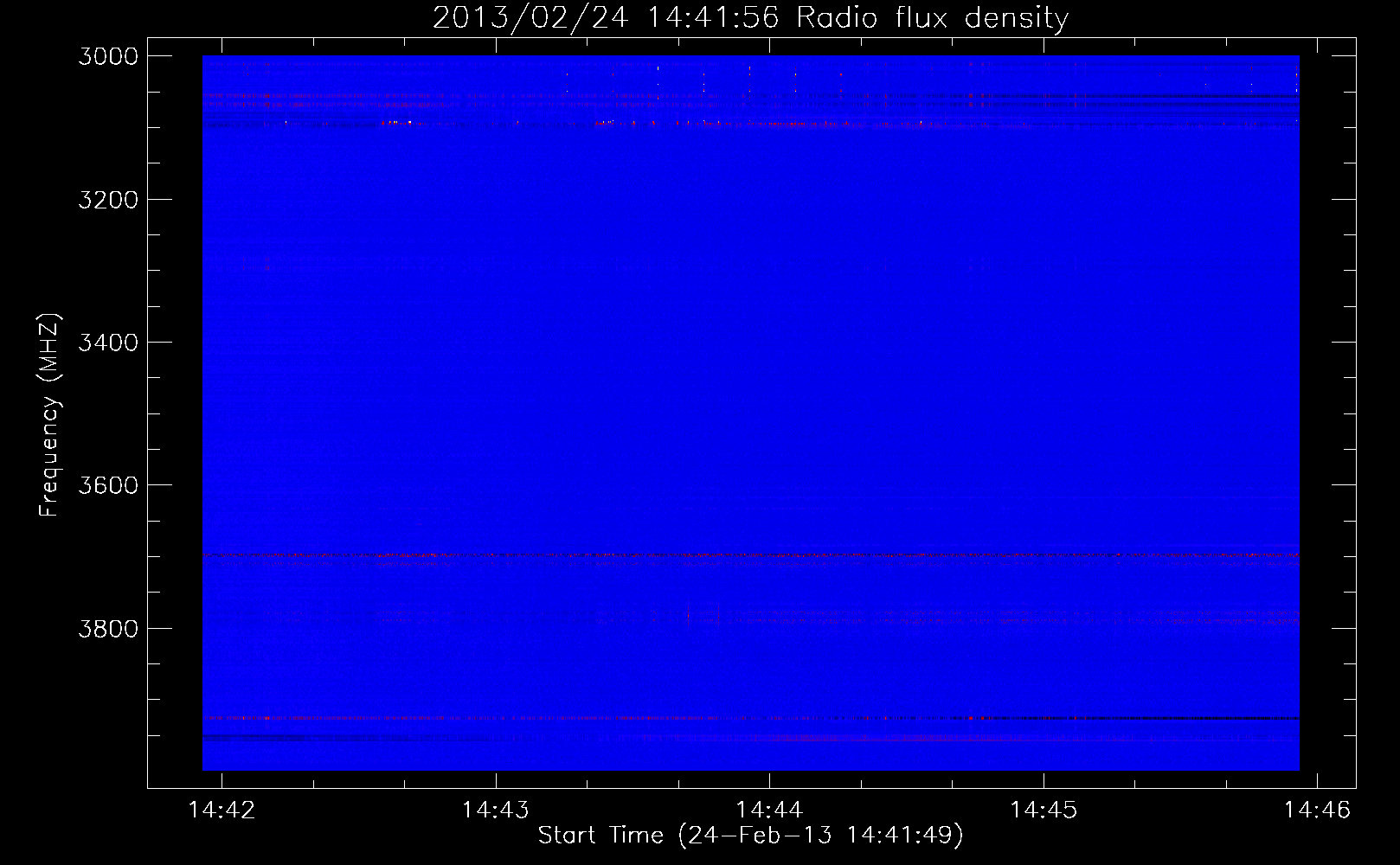Screen dimensions: 1400x865
Task: Click the plot title "2013/02/24 14:41:56 Radio flux density"
Action: (x=750, y=17)
